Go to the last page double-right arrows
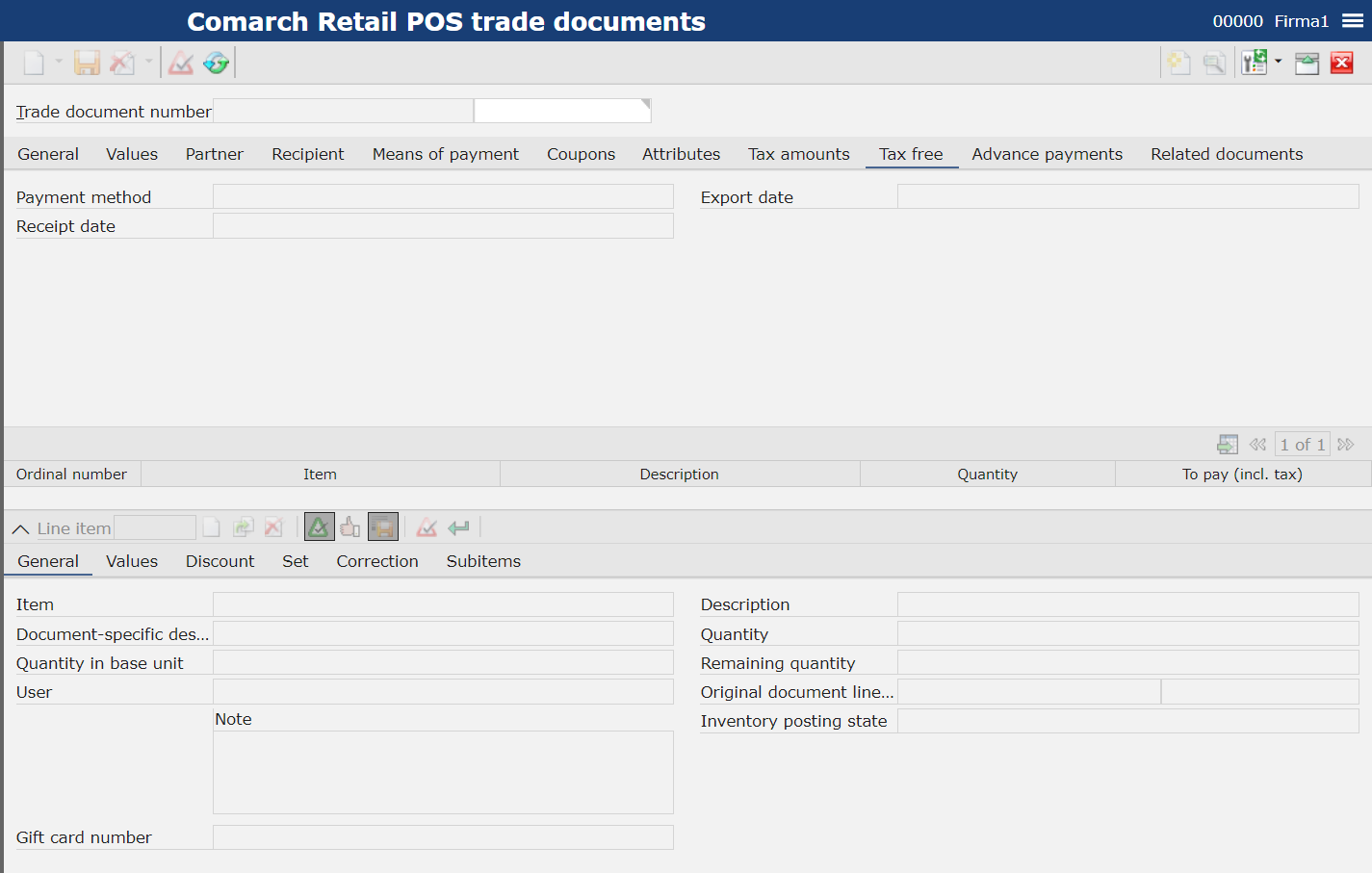 [1346, 444]
